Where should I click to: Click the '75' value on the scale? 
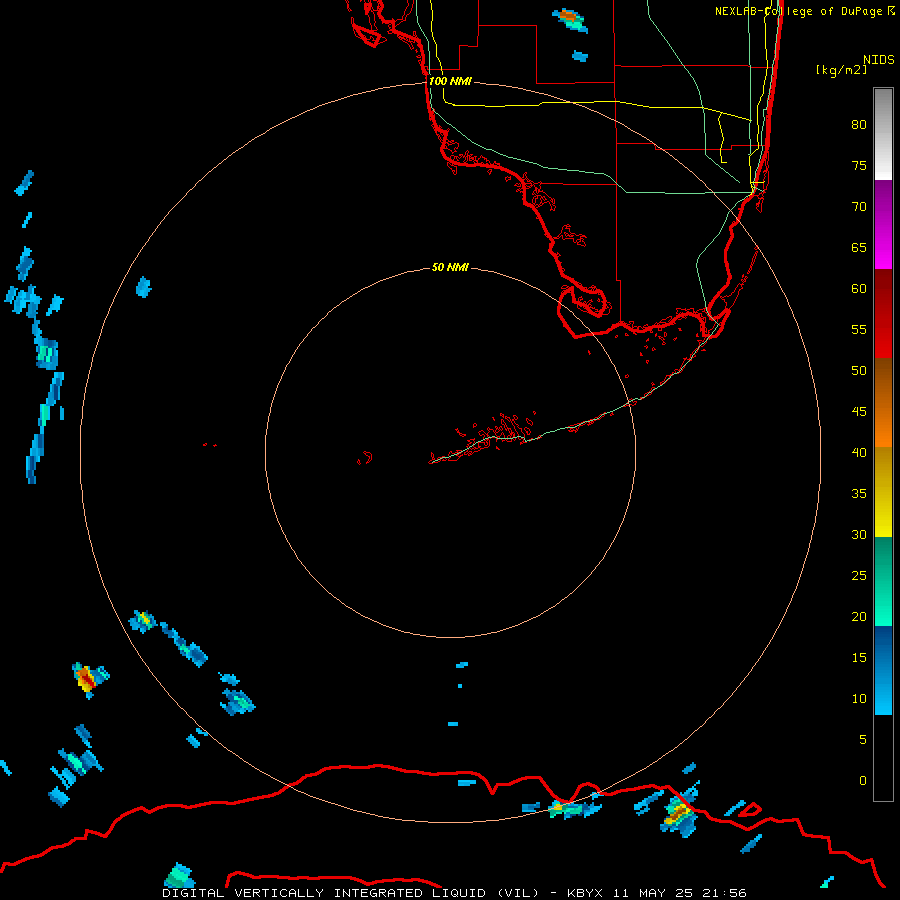click(x=859, y=165)
